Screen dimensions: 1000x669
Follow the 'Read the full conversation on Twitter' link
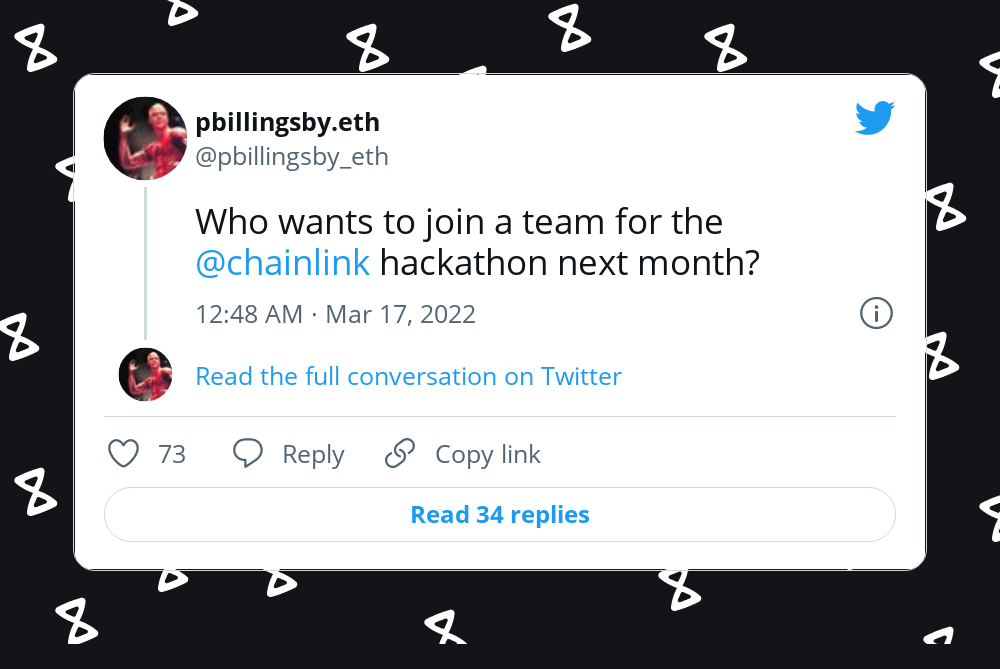tap(408, 376)
